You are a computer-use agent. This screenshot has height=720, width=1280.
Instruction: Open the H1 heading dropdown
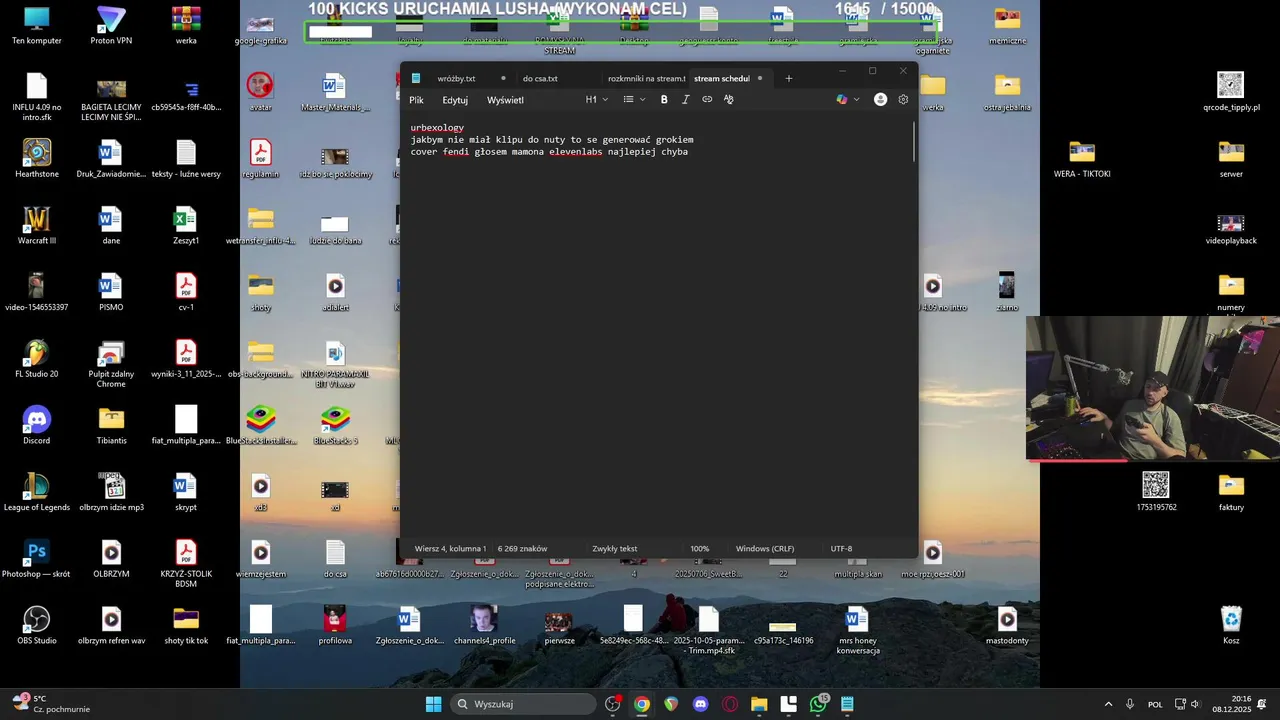tap(597, 100)
